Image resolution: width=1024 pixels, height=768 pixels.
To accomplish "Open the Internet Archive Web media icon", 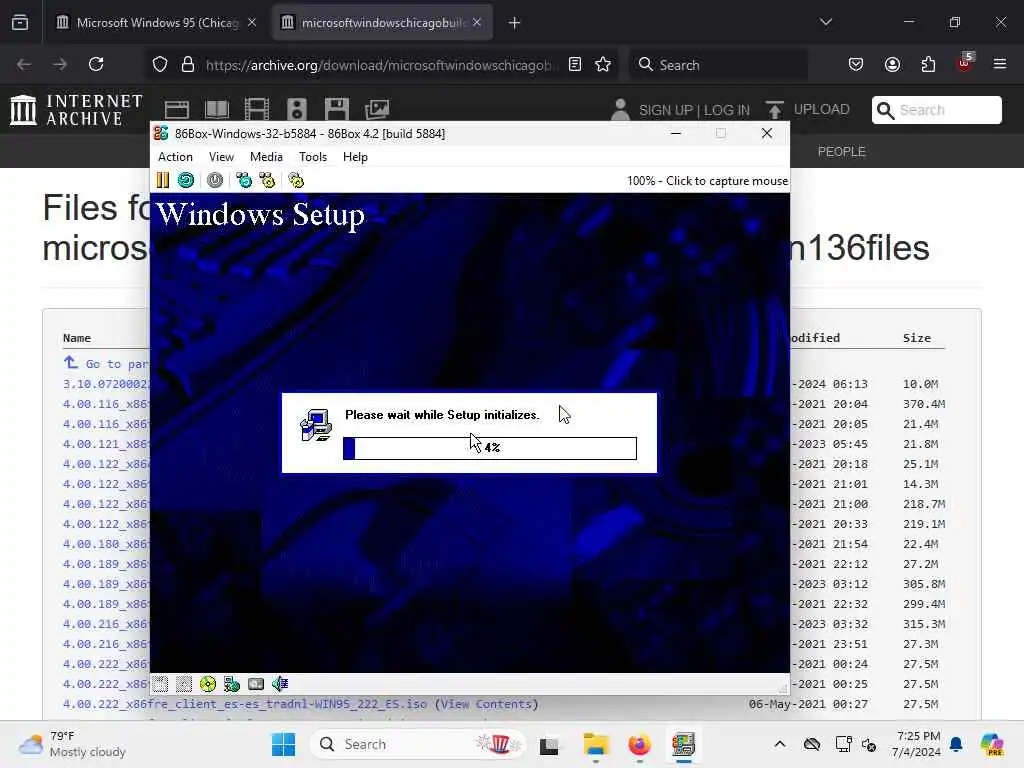I will (176, 110).
